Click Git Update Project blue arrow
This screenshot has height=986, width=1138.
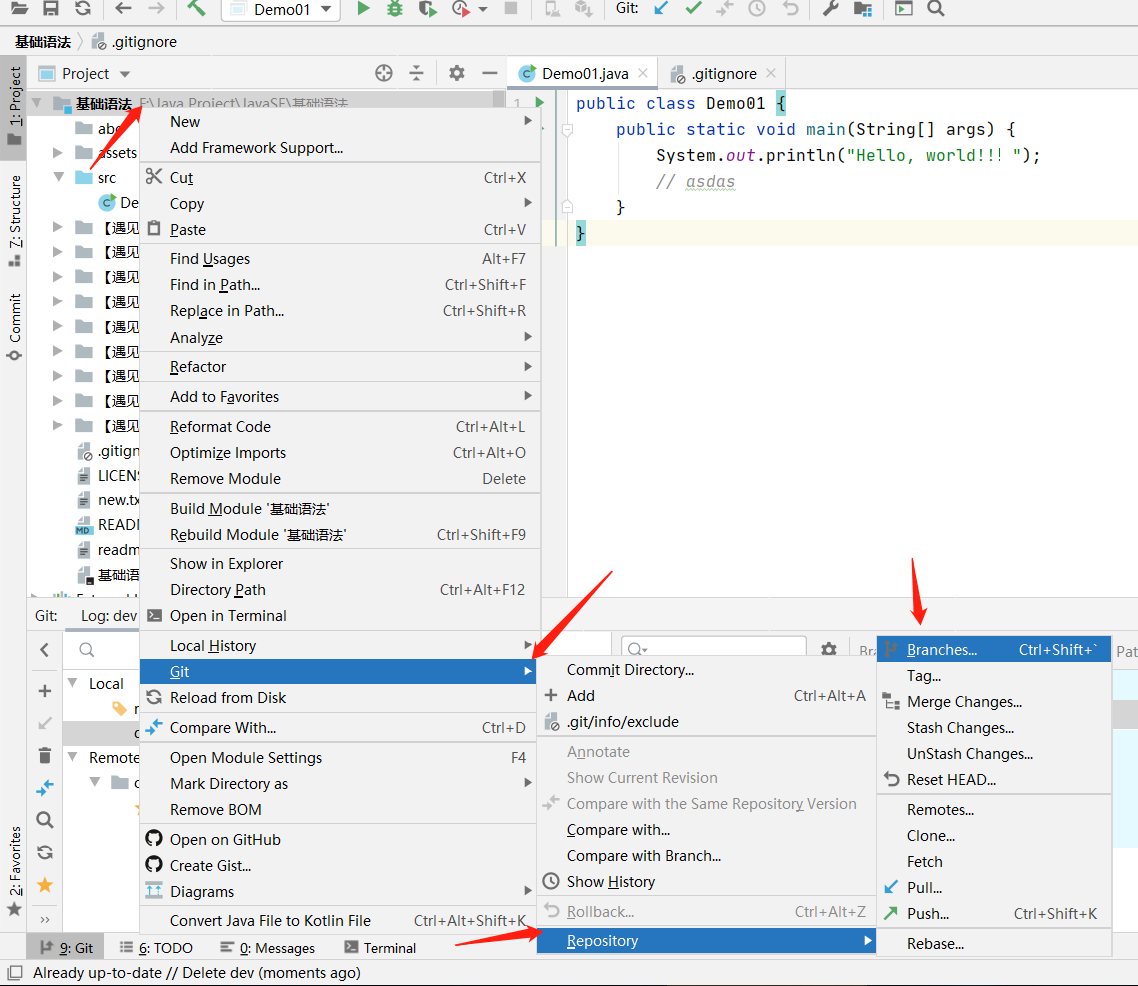(x=661, y=9)
